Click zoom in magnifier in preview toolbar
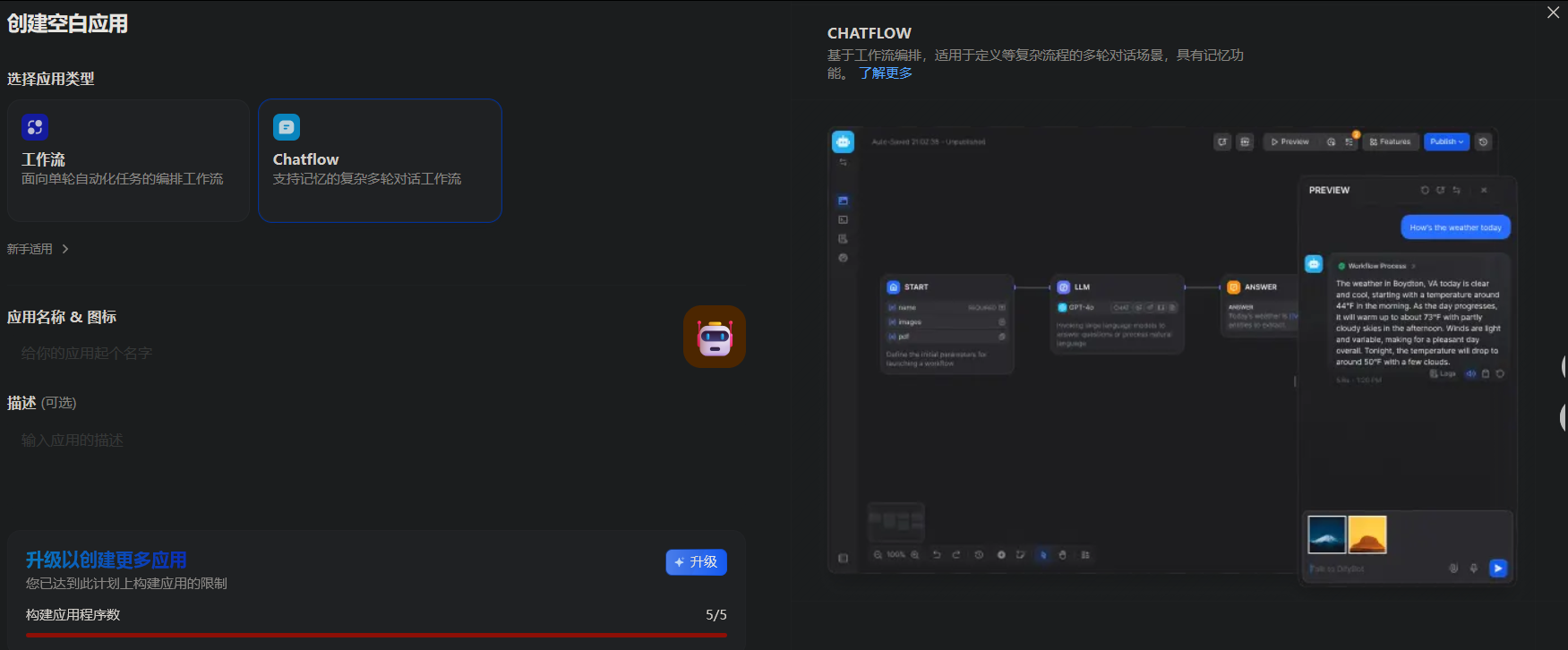 914,555
